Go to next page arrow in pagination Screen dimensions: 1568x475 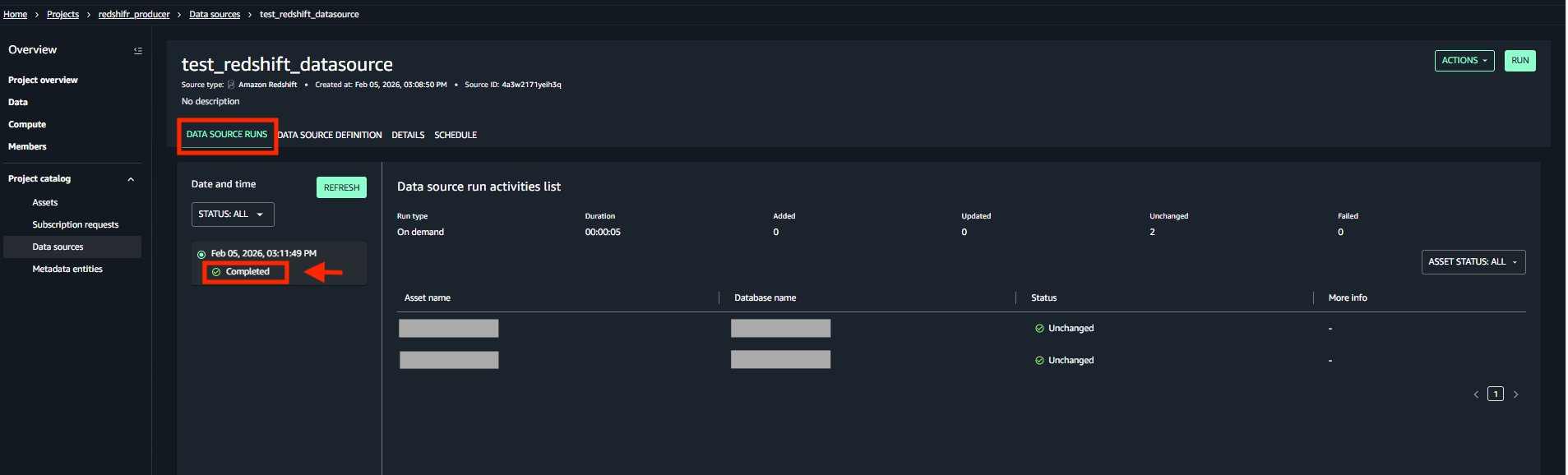[x=1515, y=394]
